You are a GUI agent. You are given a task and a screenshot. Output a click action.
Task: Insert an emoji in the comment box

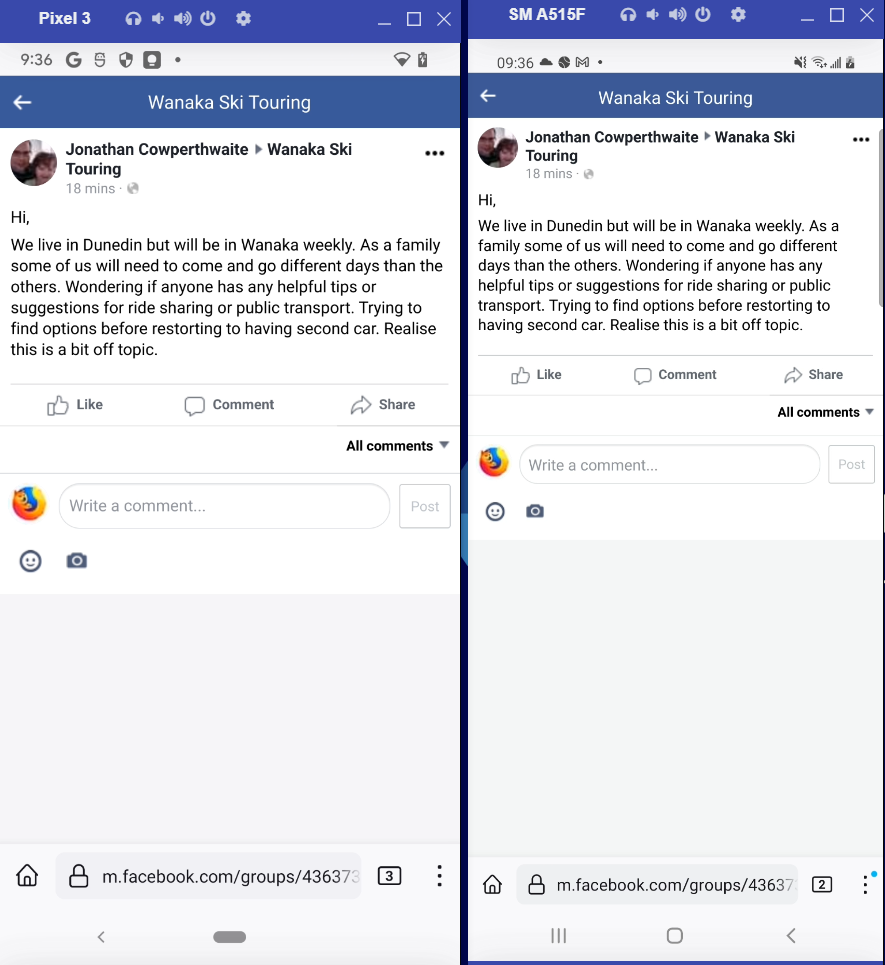point(30,561)
